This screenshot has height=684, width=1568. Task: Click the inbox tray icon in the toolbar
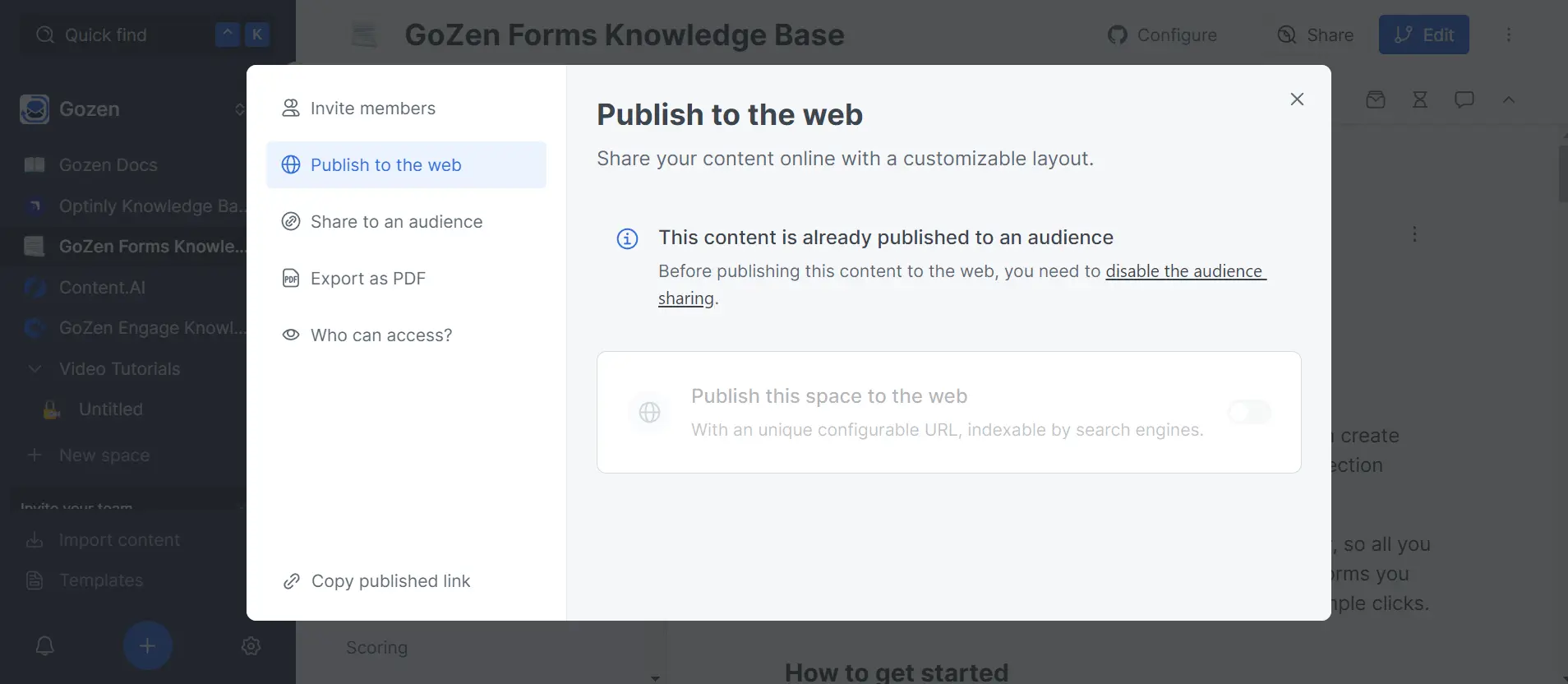tap(1375, 100)
